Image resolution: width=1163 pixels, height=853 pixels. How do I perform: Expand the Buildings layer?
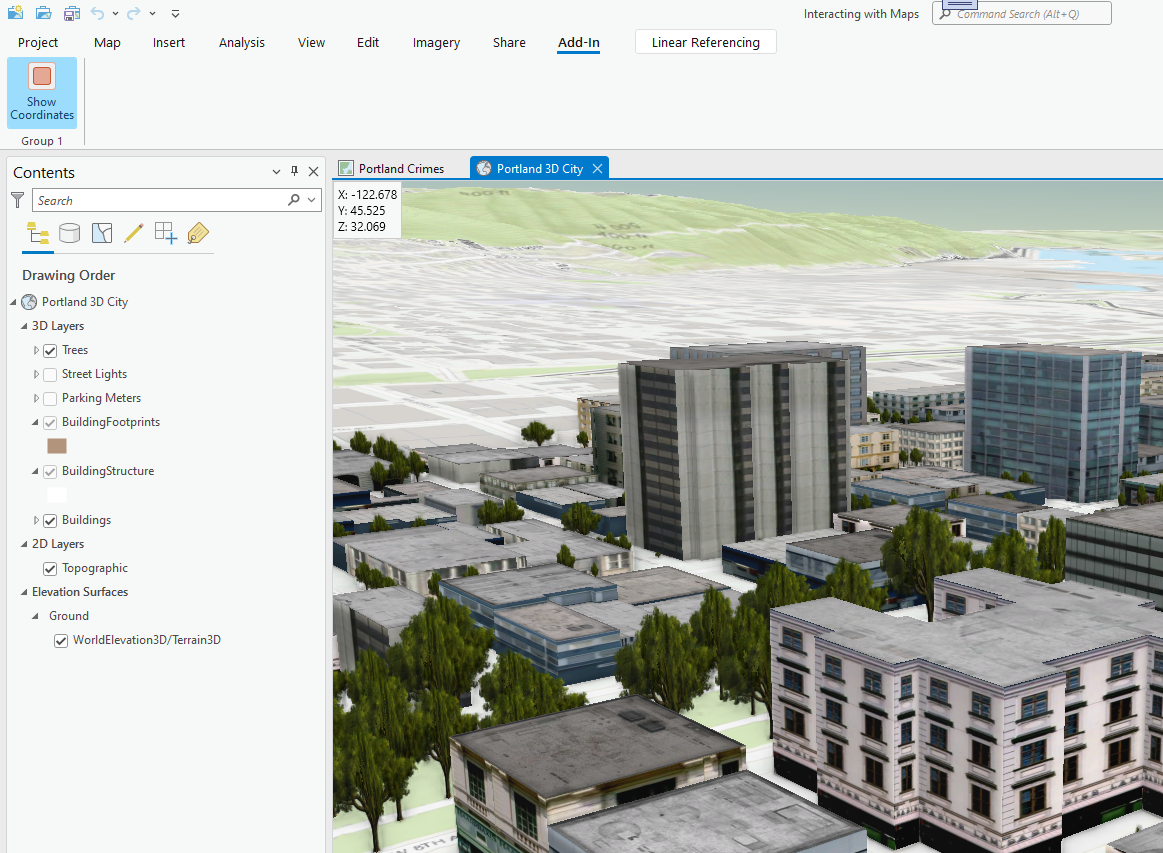tap(37, 519)
